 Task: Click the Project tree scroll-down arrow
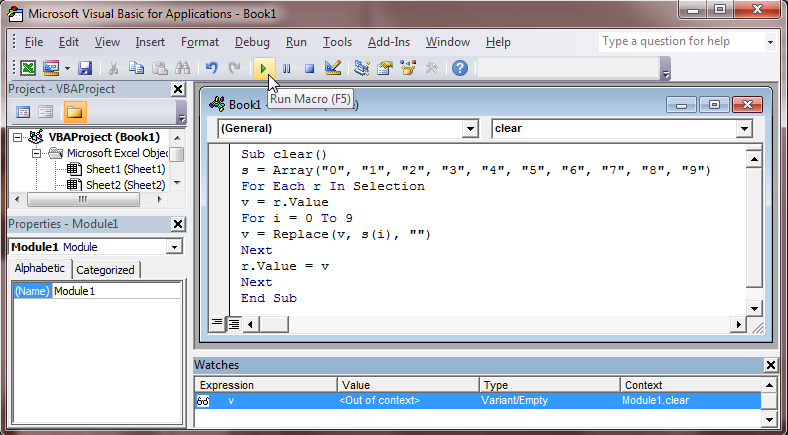click(x=177, y=183)
